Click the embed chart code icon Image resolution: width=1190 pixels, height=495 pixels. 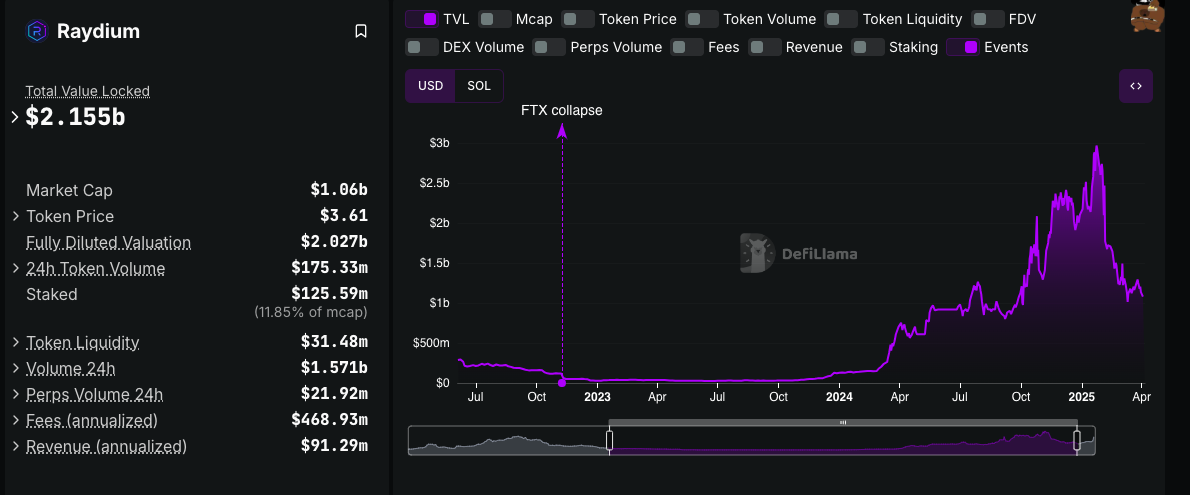[x=1136, y=86]
